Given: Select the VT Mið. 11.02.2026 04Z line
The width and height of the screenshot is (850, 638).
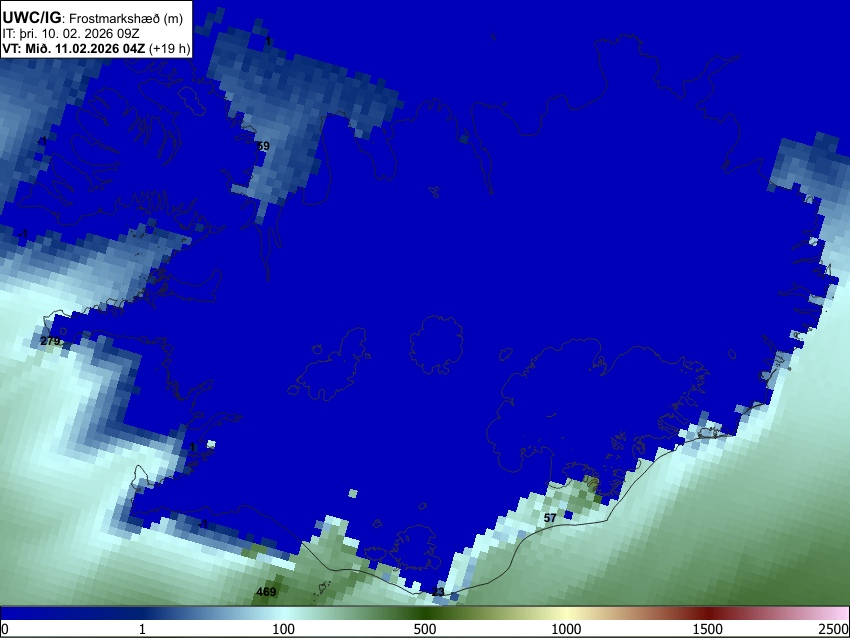Looking at the screenshot, I should tap(74, 48).
